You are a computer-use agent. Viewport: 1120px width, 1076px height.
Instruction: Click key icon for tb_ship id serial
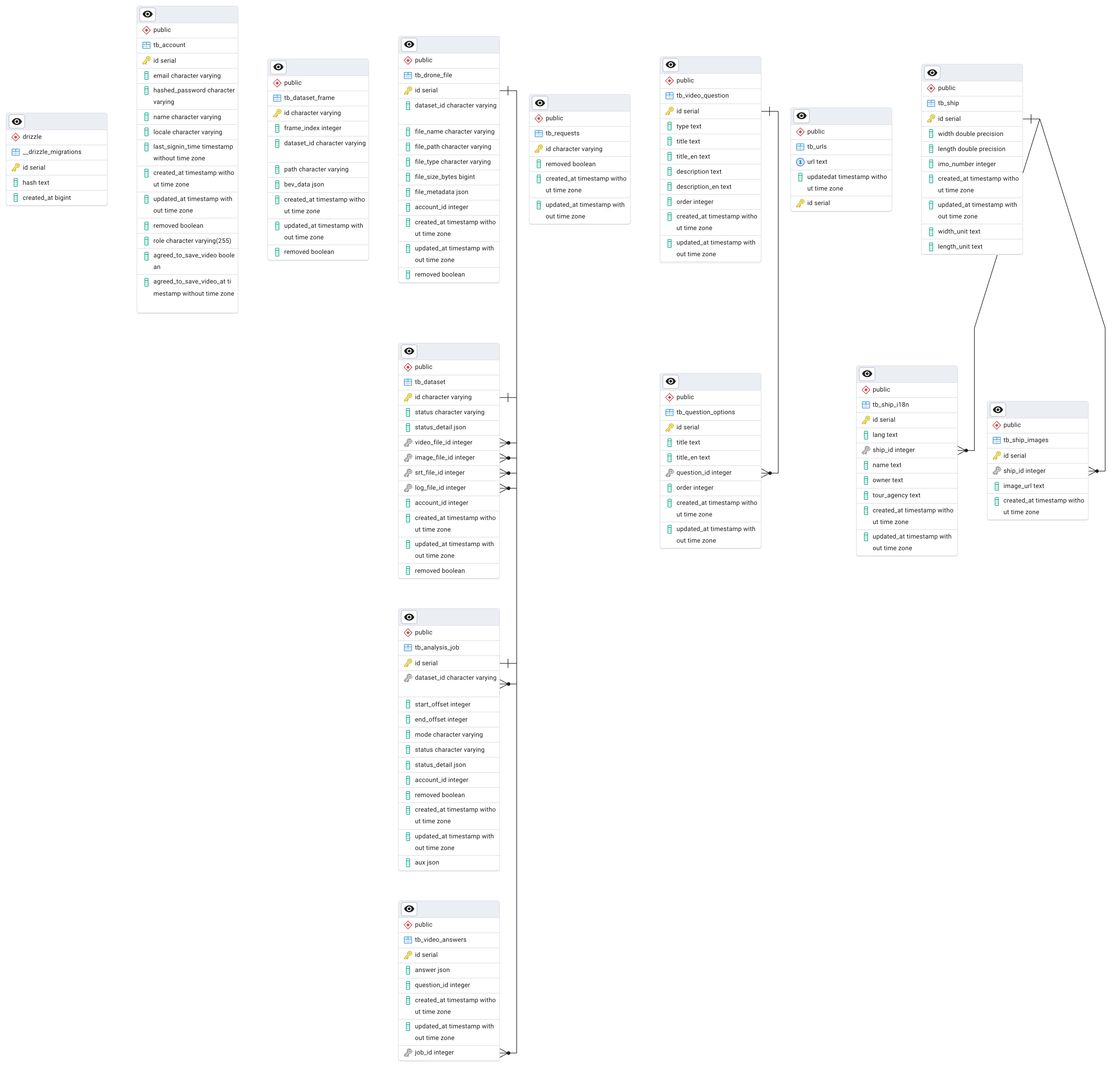coord(931,119)
